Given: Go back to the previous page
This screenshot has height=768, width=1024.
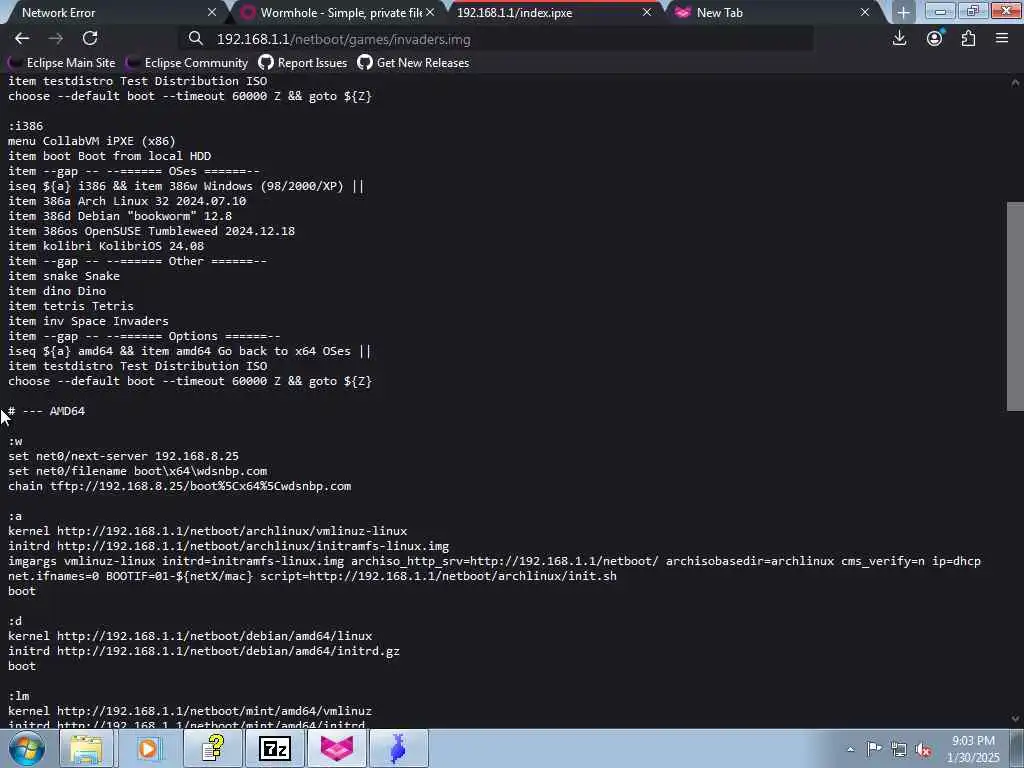Looking at the screenshot, I should coord(22,39).
